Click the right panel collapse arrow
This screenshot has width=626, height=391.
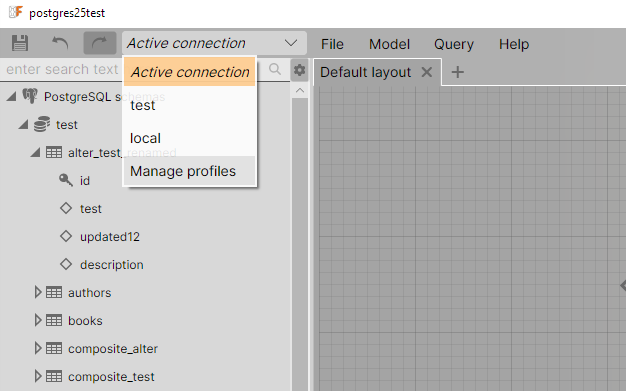point(623,285)
